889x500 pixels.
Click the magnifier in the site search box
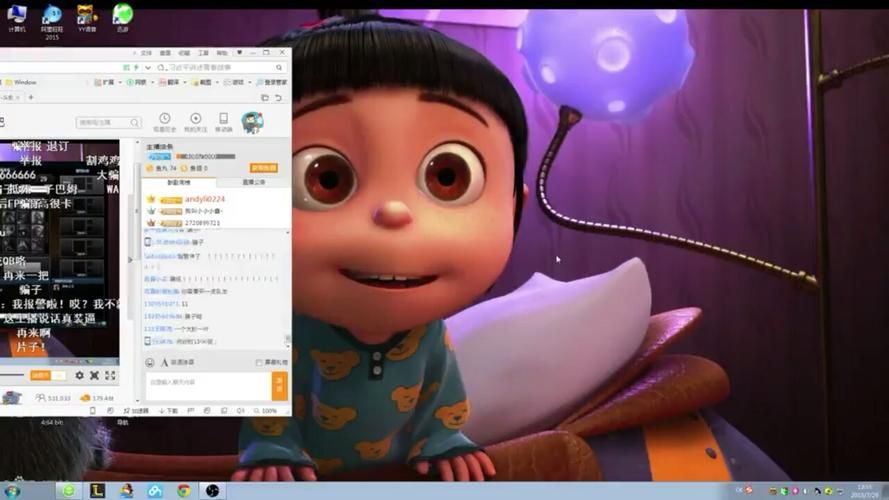[134, 122]
